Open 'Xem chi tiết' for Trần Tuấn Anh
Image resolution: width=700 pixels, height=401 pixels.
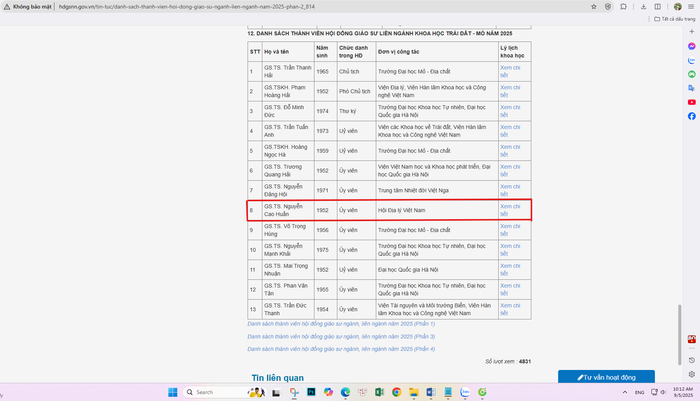(510, 131)
